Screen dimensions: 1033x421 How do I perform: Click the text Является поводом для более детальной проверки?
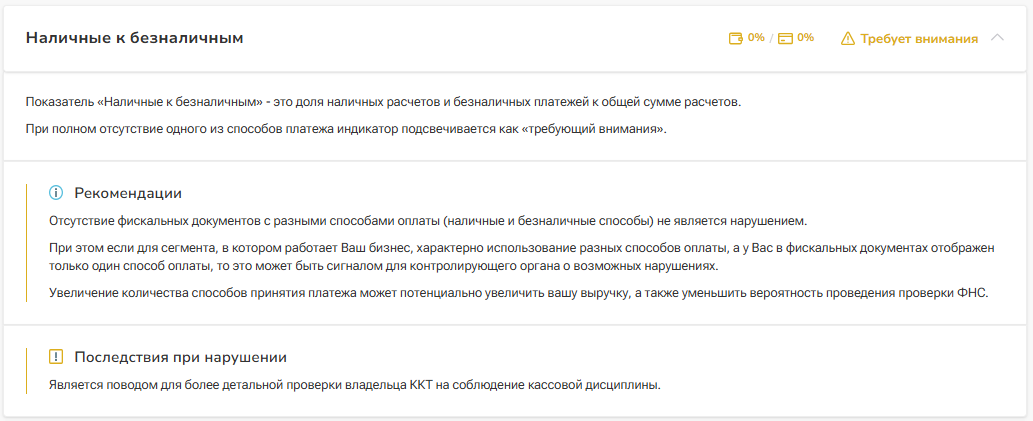coord(355,384)
